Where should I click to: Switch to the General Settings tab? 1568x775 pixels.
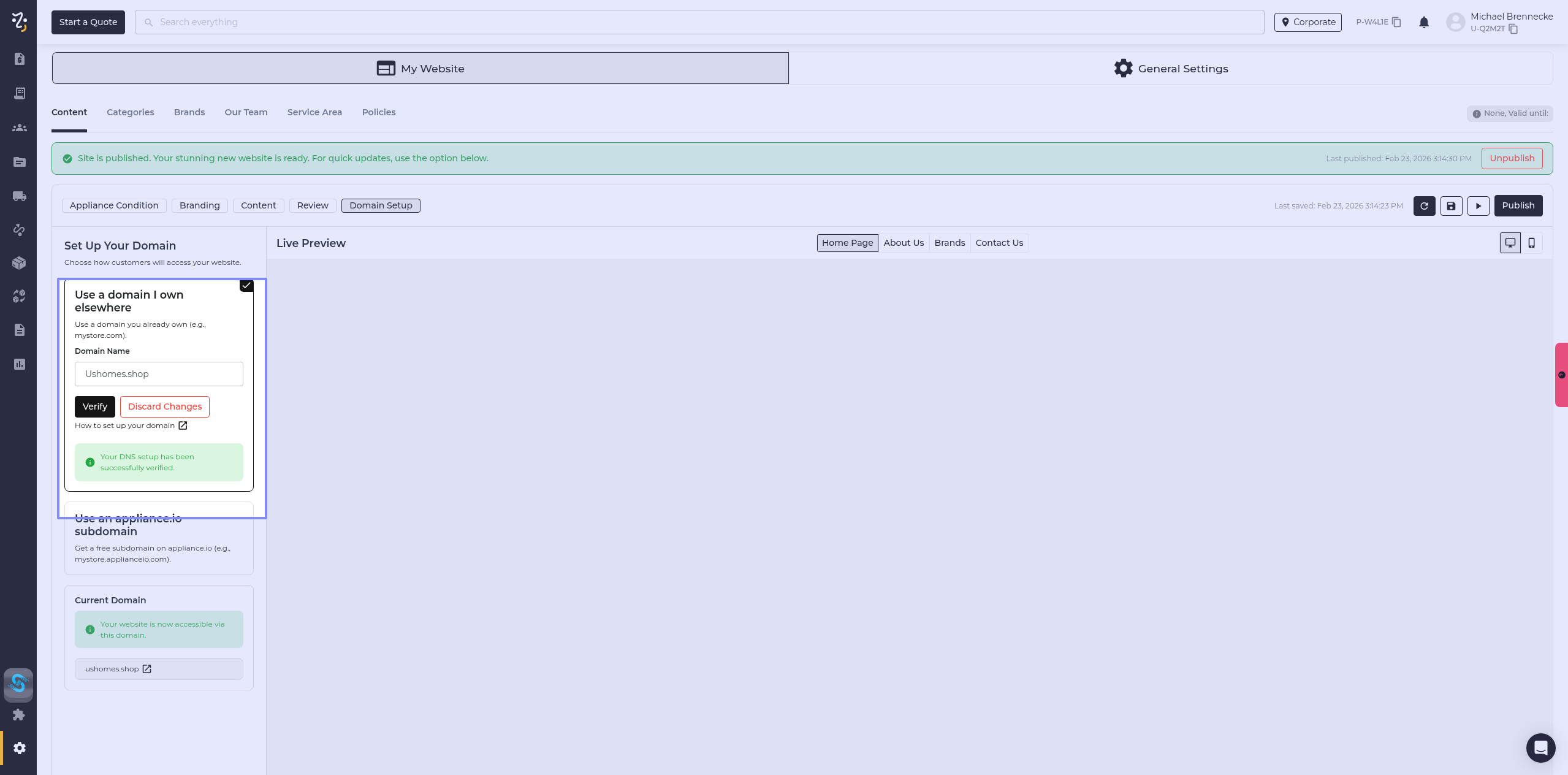pyautogui.click(x=1170, y=69)
